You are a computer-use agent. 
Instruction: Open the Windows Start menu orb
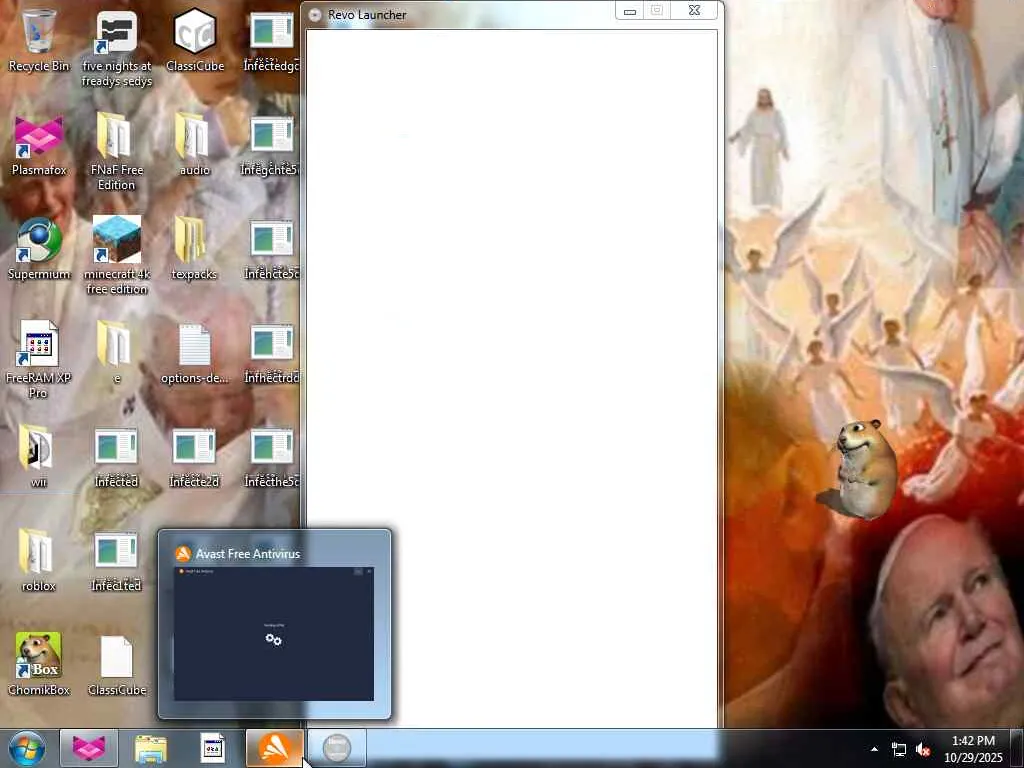click(27, 748)
